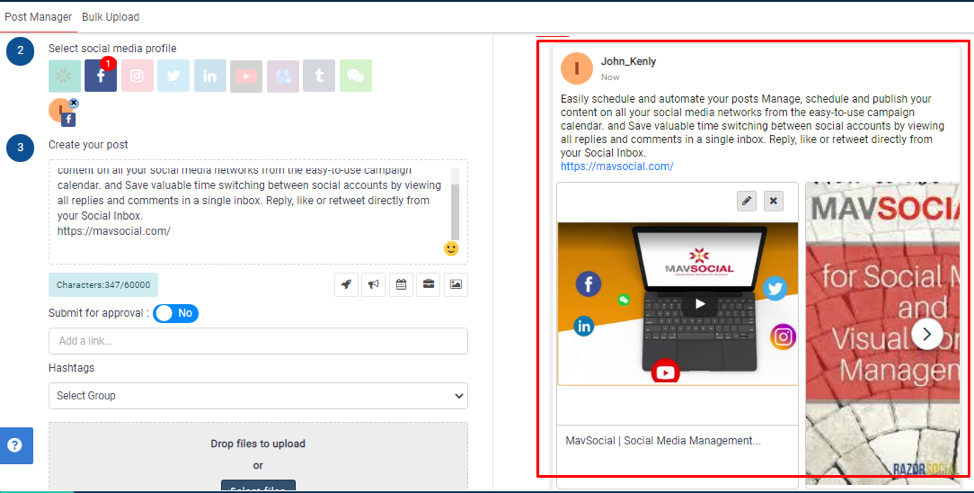Choose the Twitter profile icon
The height and width of the screenshot is (493, 974).
[173, 76]
